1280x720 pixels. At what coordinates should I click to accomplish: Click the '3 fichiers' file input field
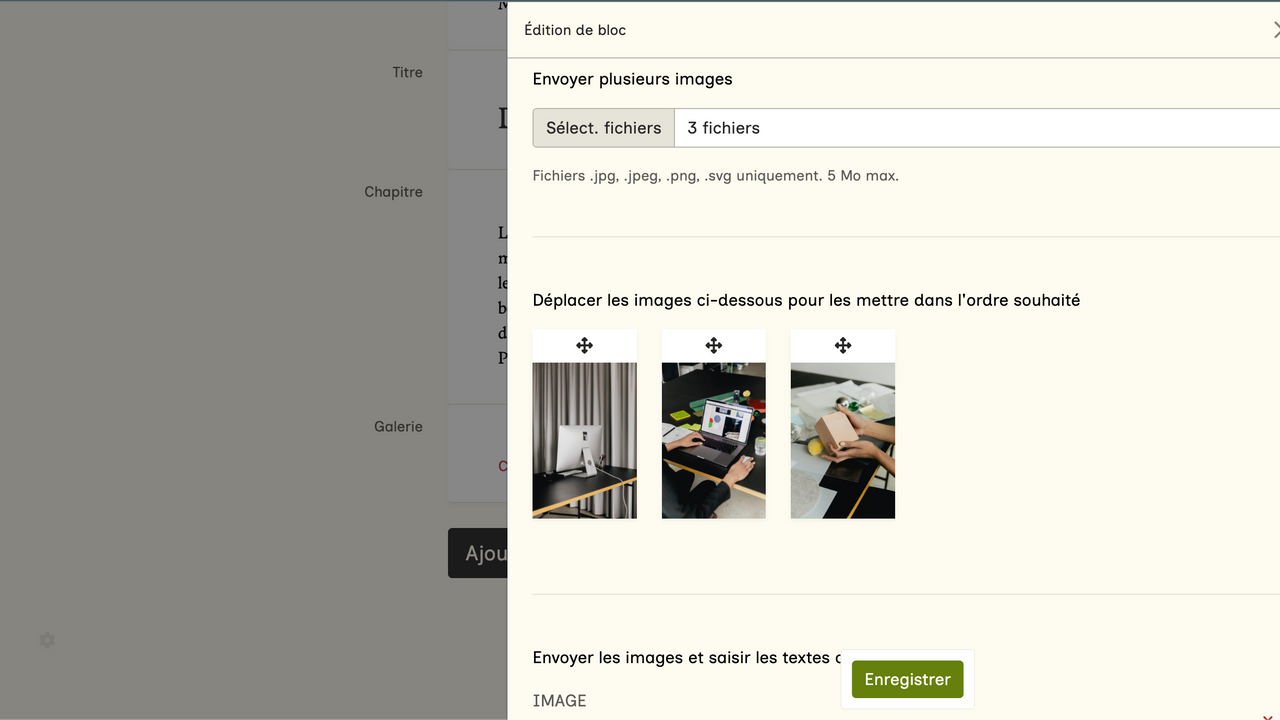(975, 128)
